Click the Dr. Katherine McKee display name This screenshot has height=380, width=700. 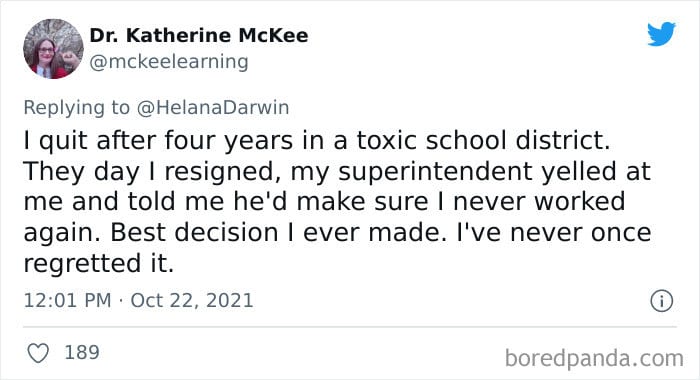[199, 35]
